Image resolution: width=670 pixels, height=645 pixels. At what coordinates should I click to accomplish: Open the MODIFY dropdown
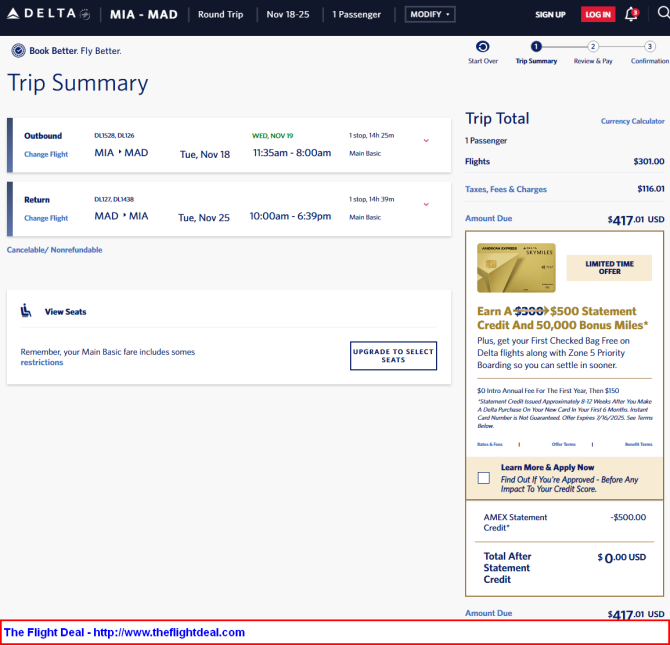click(430, 14)
